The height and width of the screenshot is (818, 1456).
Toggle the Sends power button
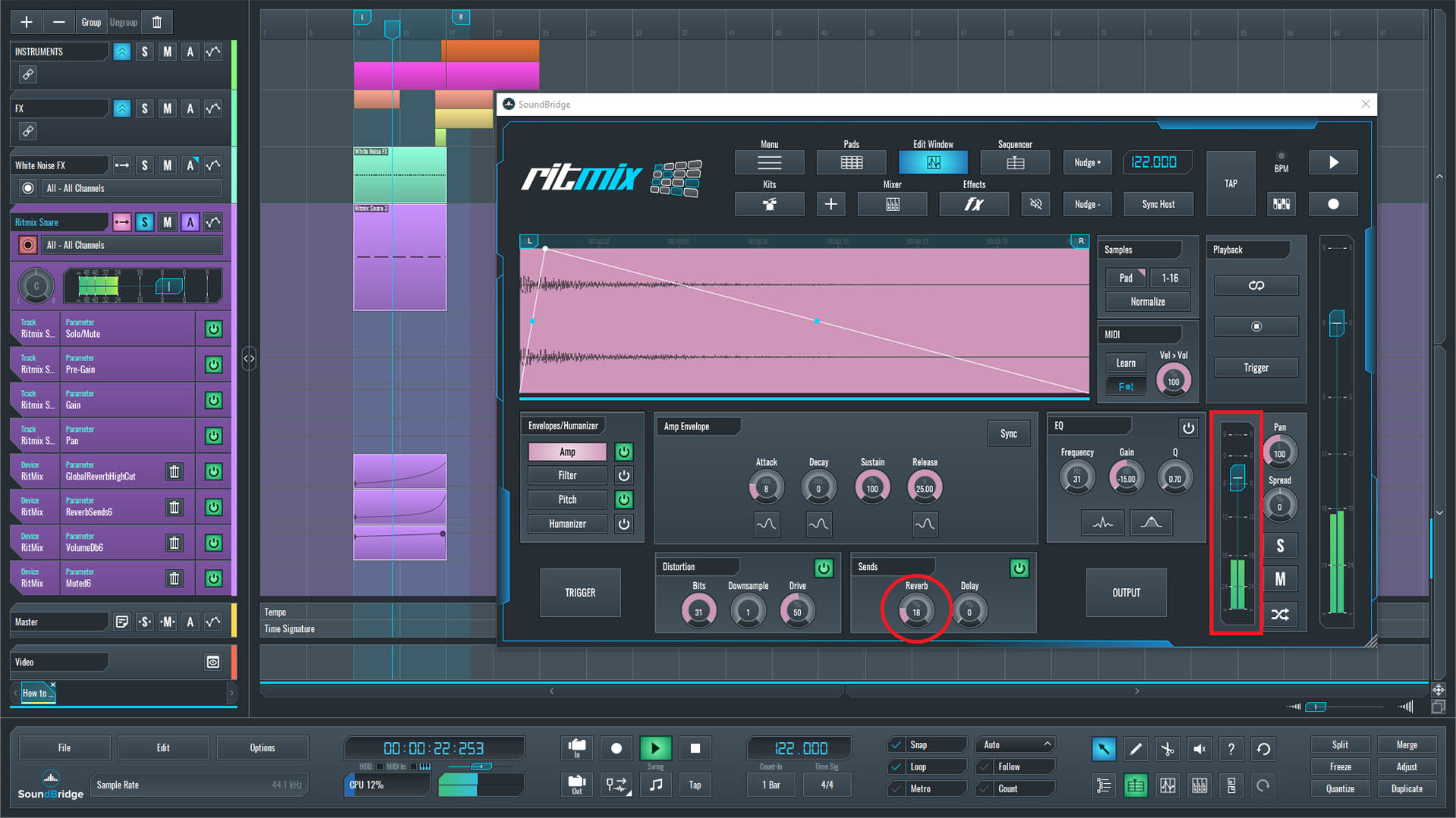click(x=1019, y=568)
